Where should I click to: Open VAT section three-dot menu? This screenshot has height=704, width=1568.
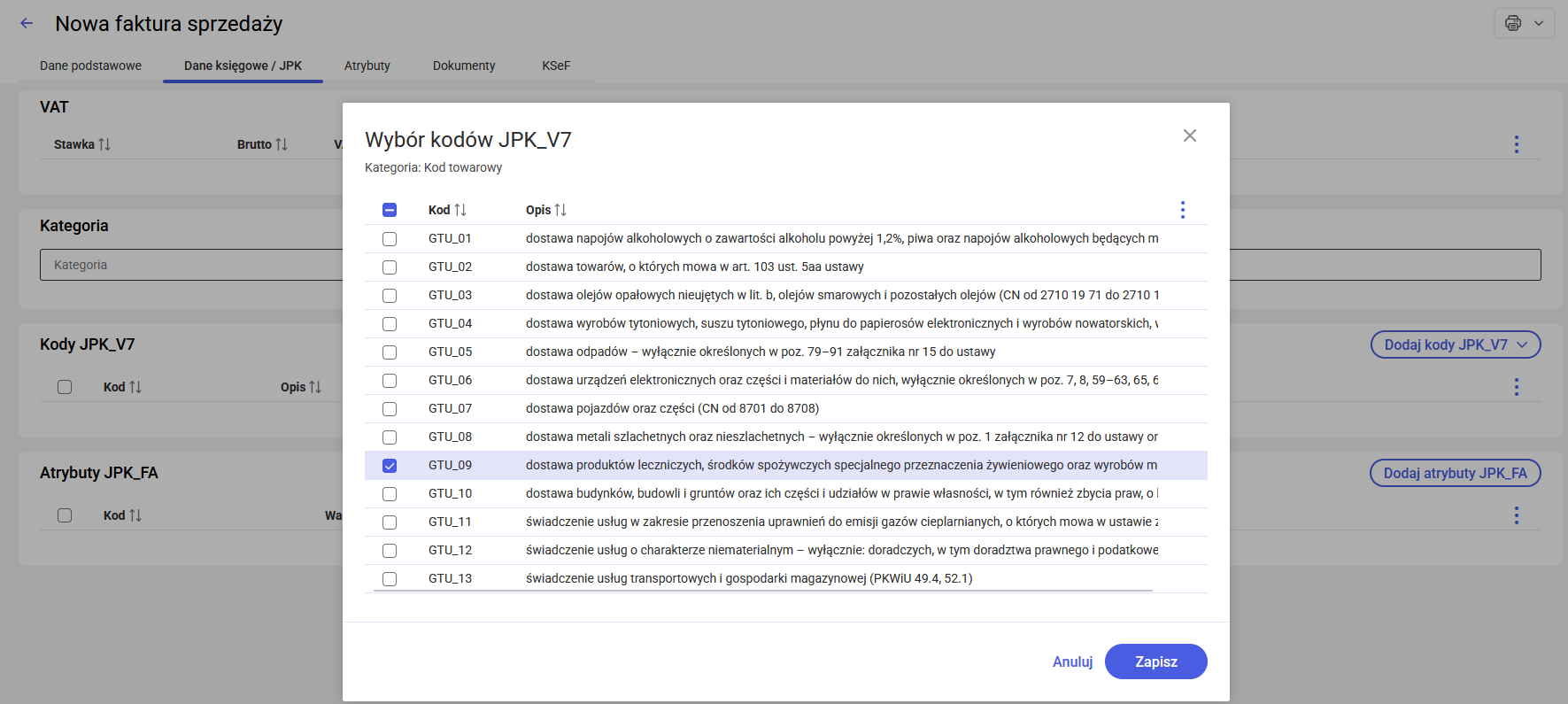click(x=1516, y=144)
